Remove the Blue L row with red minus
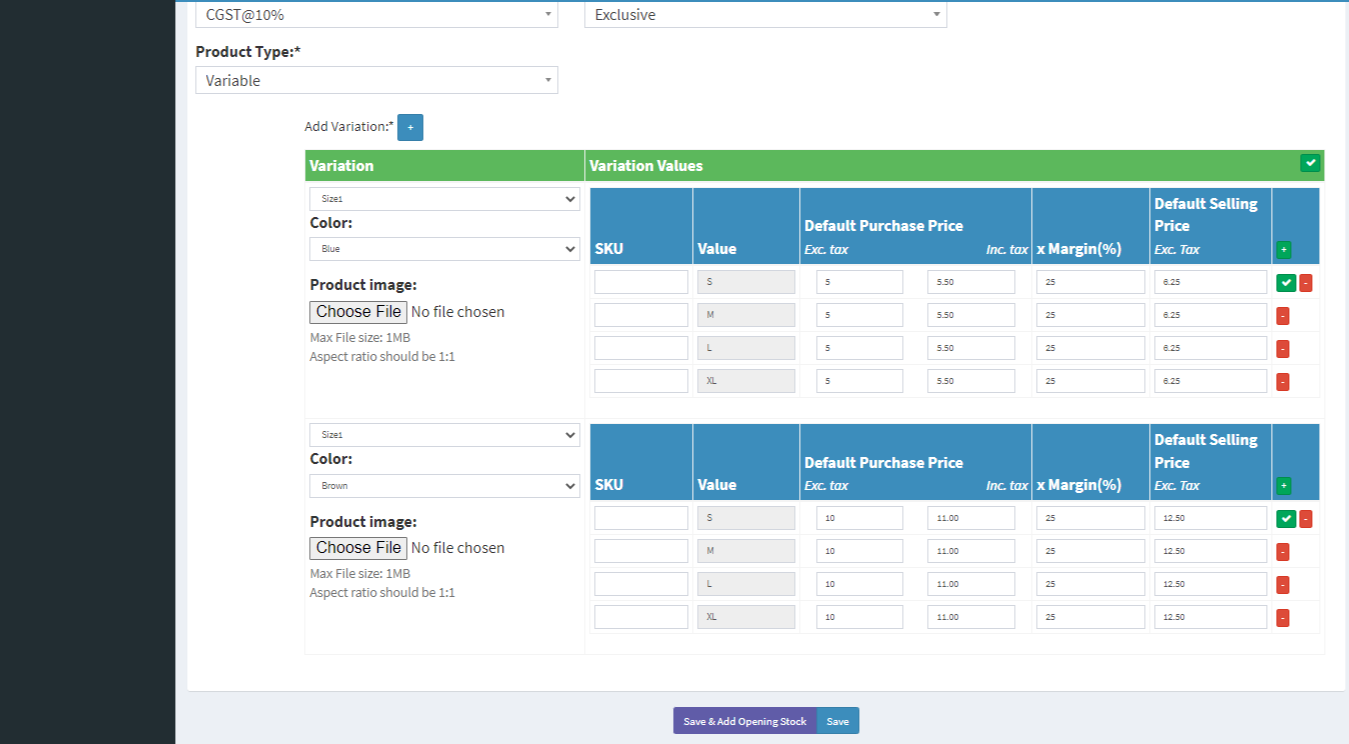The image size is (1349, 744). (x=1283, y=349)
